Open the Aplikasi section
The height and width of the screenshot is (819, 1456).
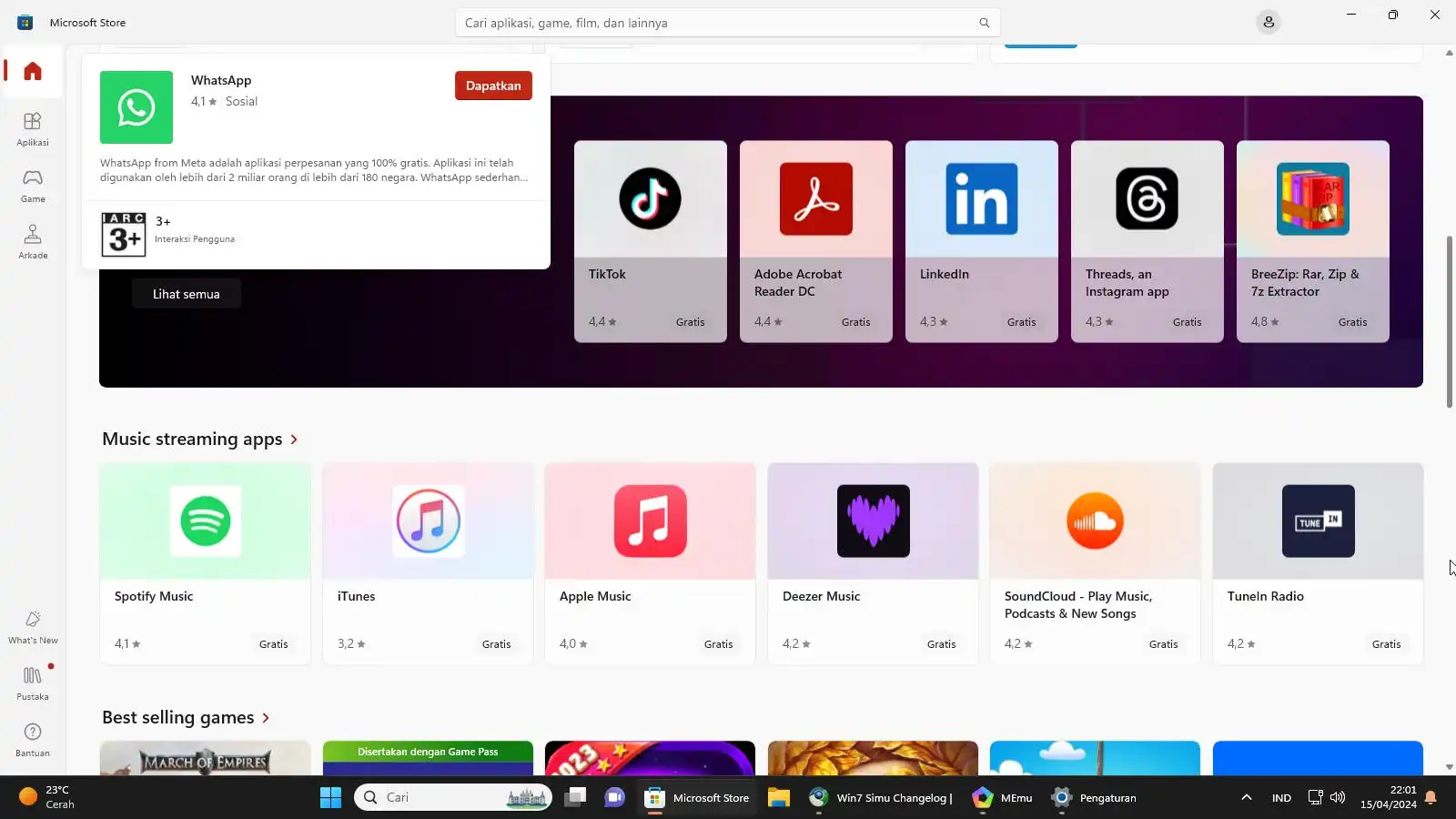[33, 128]
